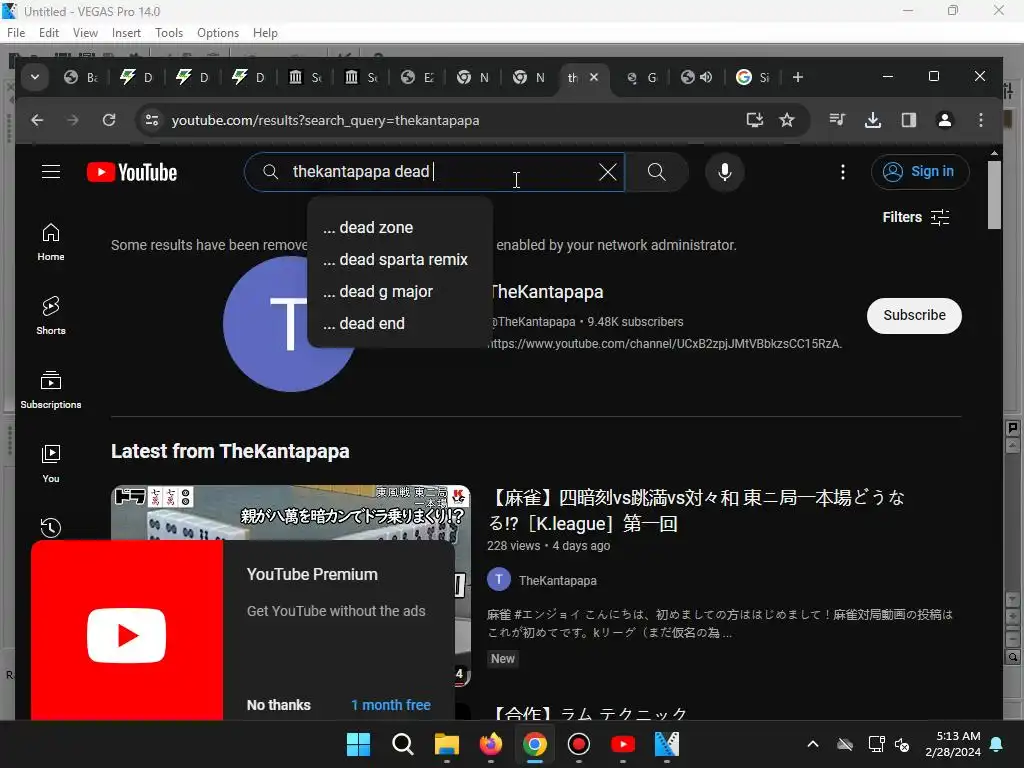The image size is (1024, 768).
Task: Start voice search with the microphone
Action: pos(724,172)
